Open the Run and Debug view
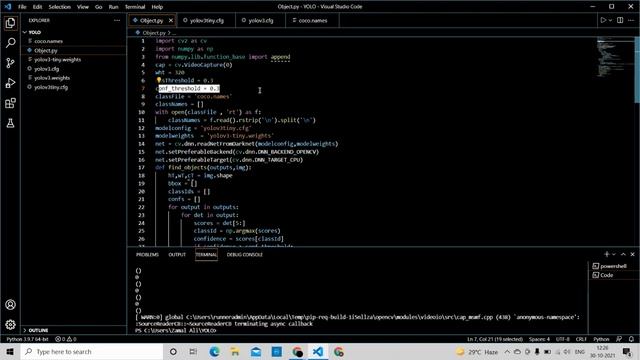 coord(11,83)
